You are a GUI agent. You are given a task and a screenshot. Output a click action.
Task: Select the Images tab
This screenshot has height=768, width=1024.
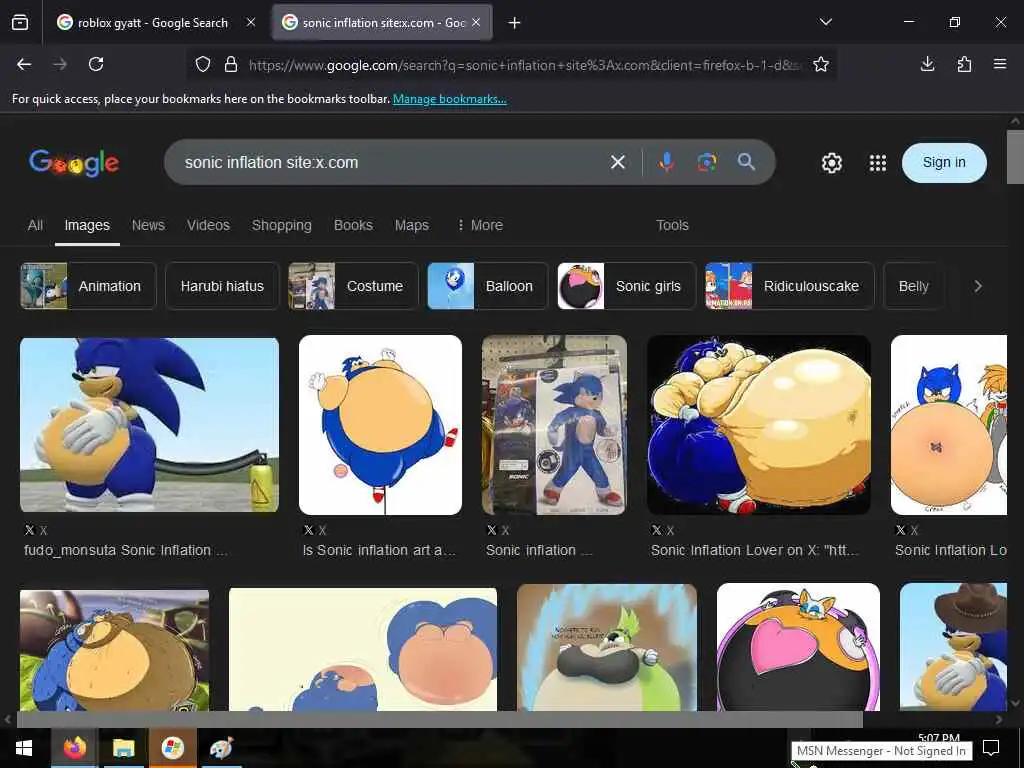(87, 225)
